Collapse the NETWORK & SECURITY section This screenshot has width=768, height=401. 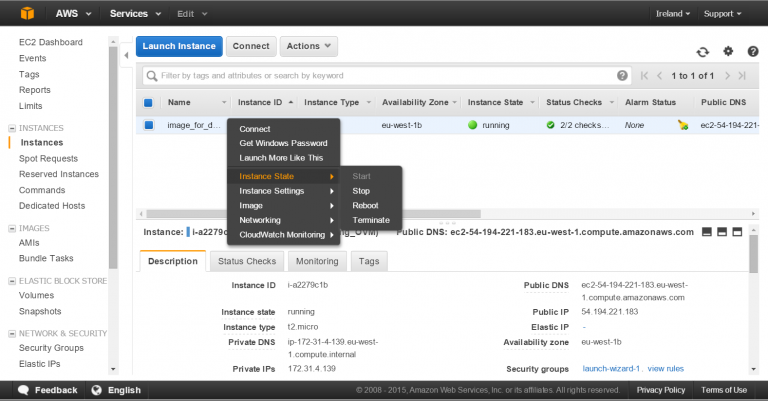[12, 333]
